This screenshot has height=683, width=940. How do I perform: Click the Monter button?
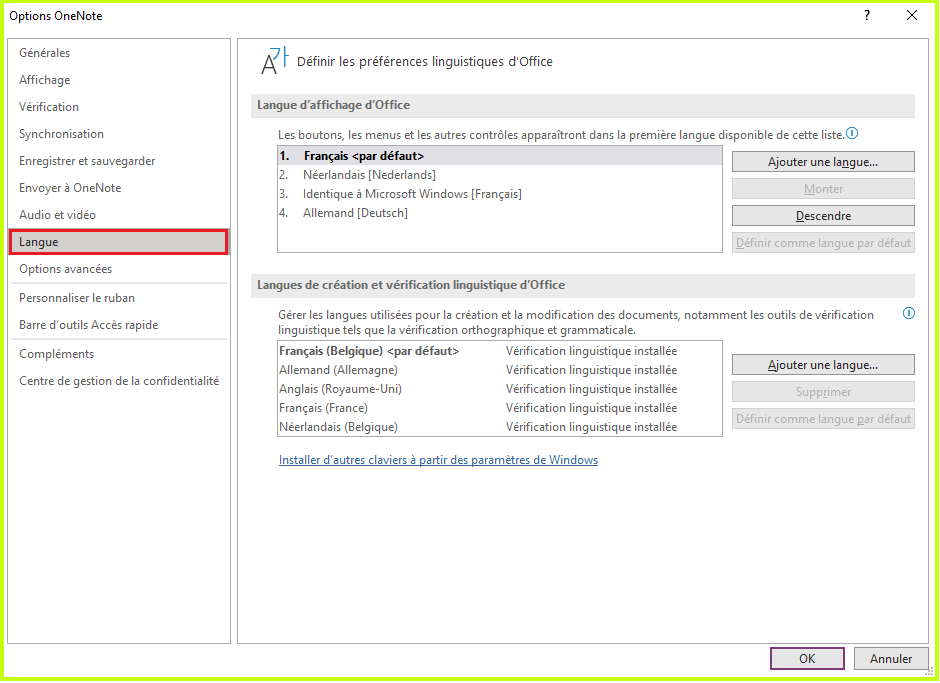(x=823, y=189)
